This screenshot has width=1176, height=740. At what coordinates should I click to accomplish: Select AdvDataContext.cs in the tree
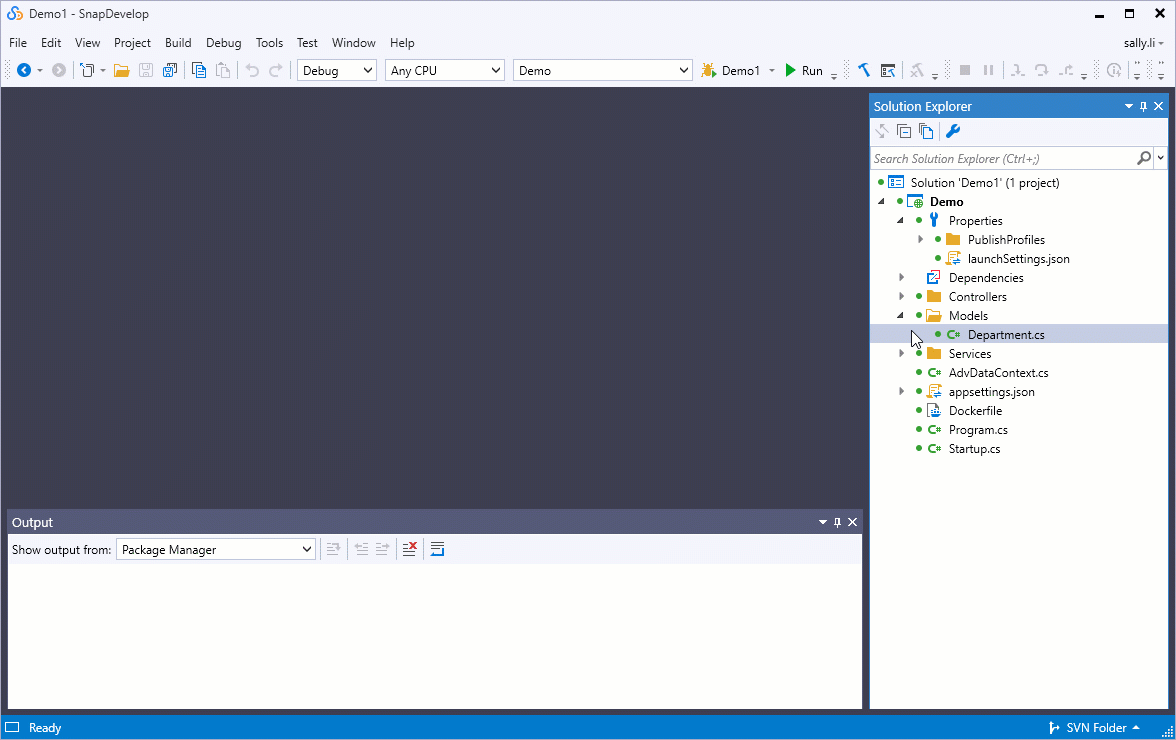998,373
